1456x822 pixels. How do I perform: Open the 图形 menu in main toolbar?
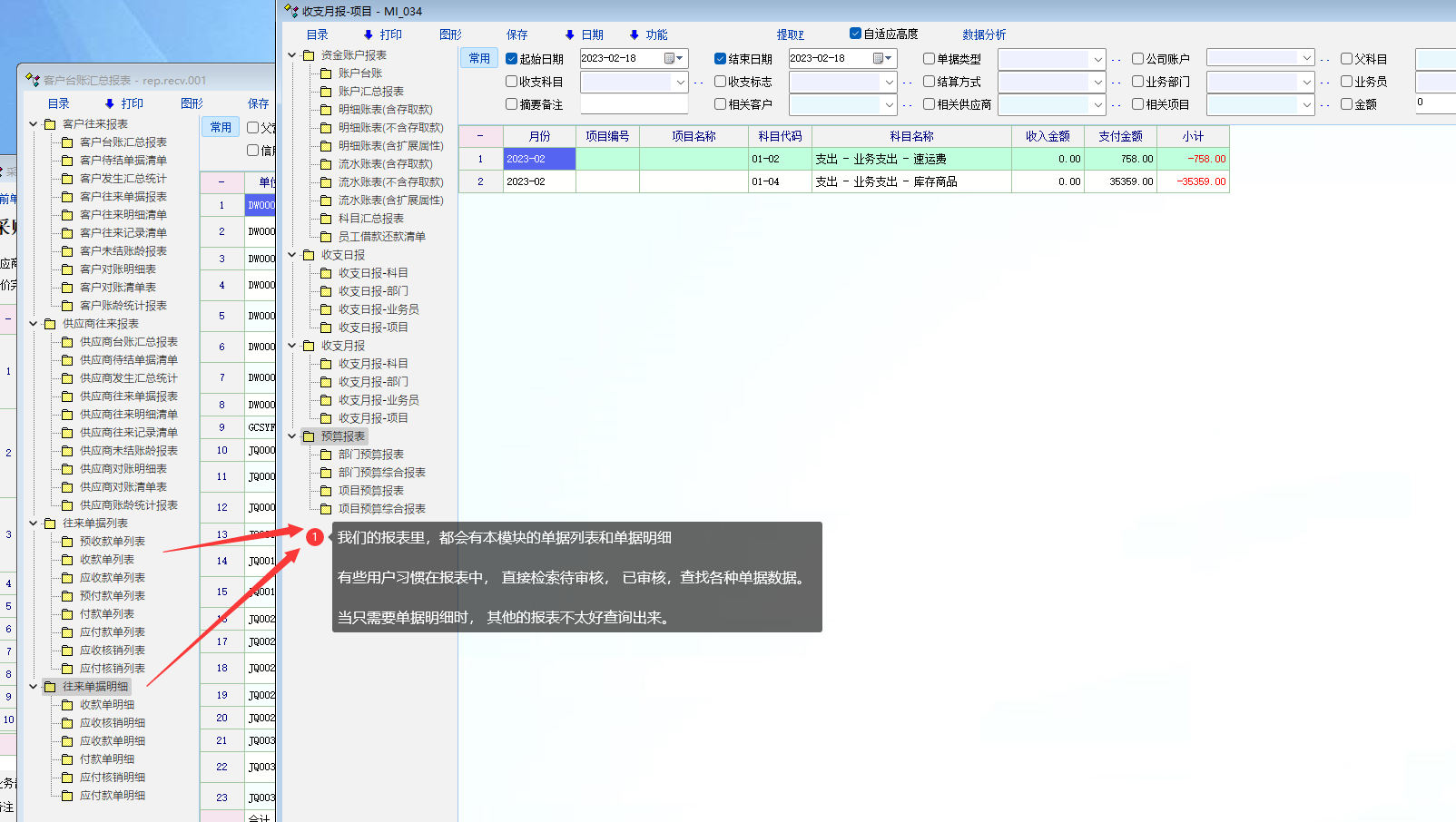[450, 34]
